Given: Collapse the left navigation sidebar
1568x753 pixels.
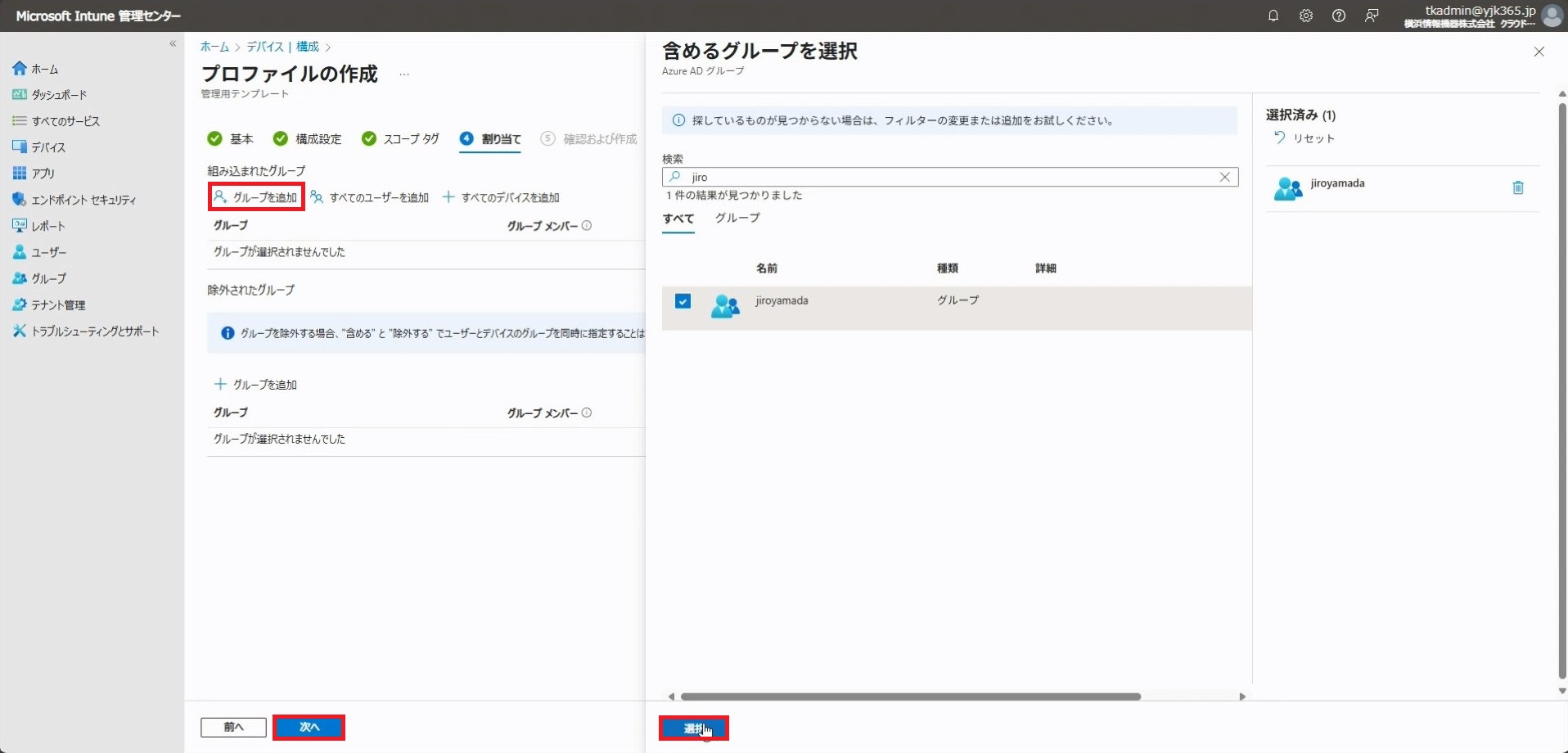Looking at the screenshot, I should 173,44.
